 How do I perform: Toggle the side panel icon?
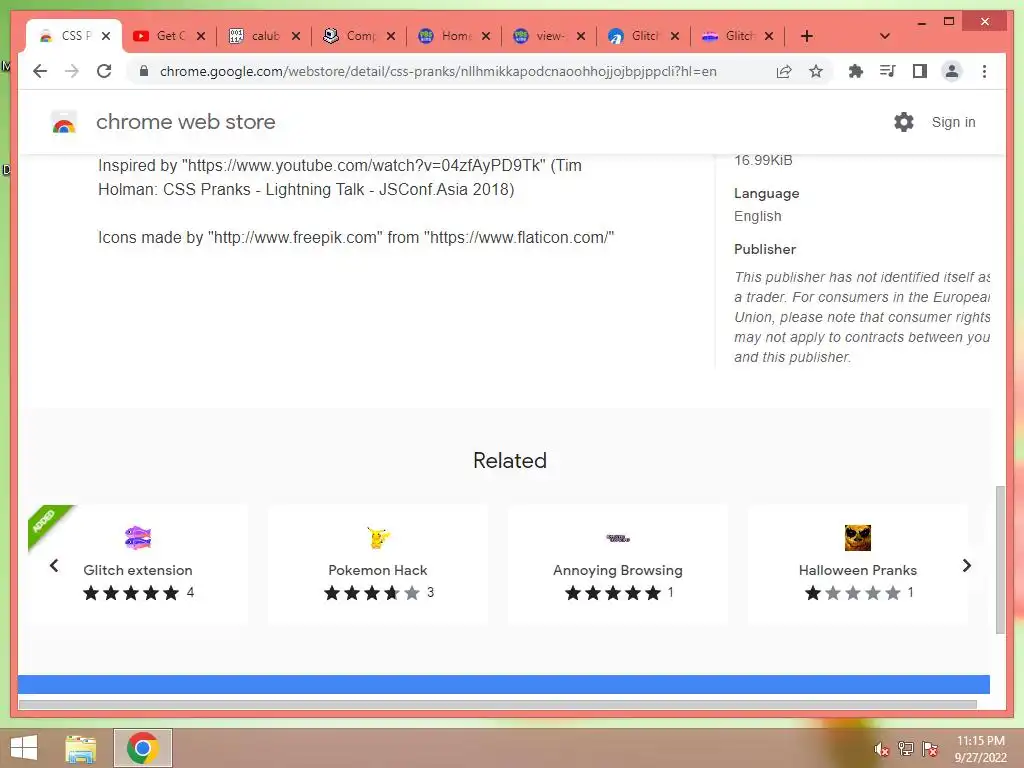click(920, 71)
